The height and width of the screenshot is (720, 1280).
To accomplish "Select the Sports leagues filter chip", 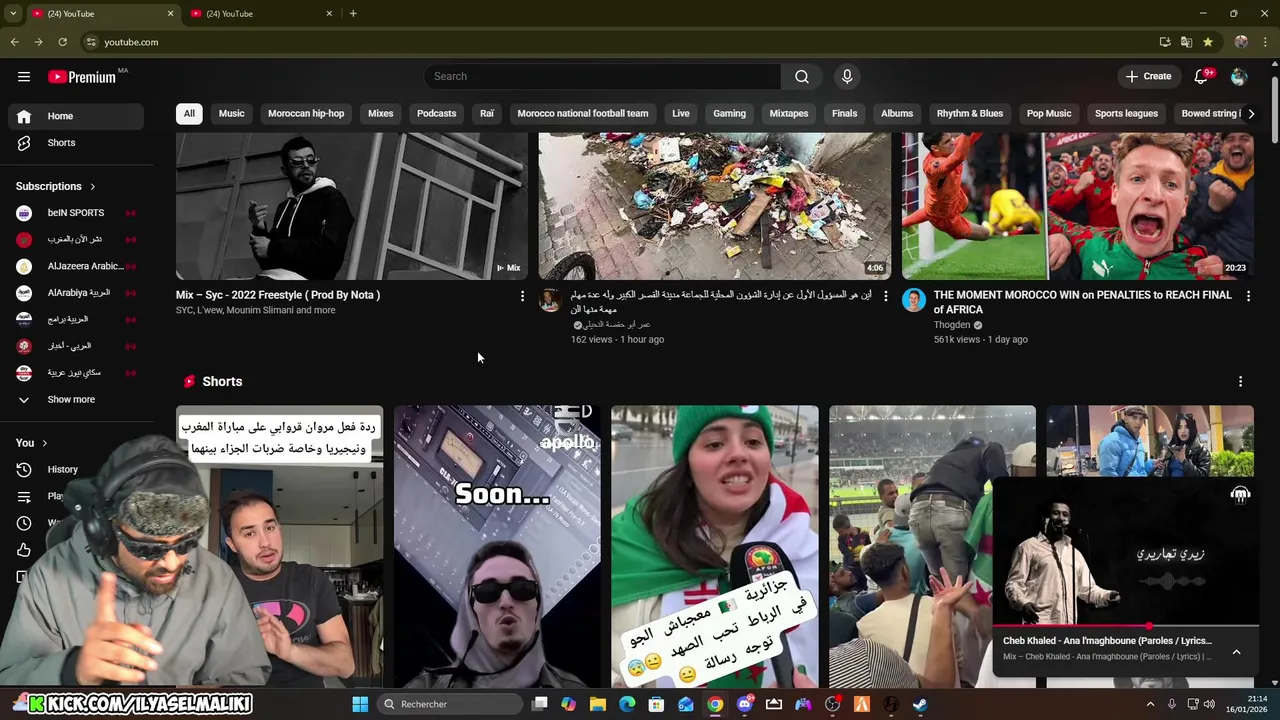I will click(1126, 114).
